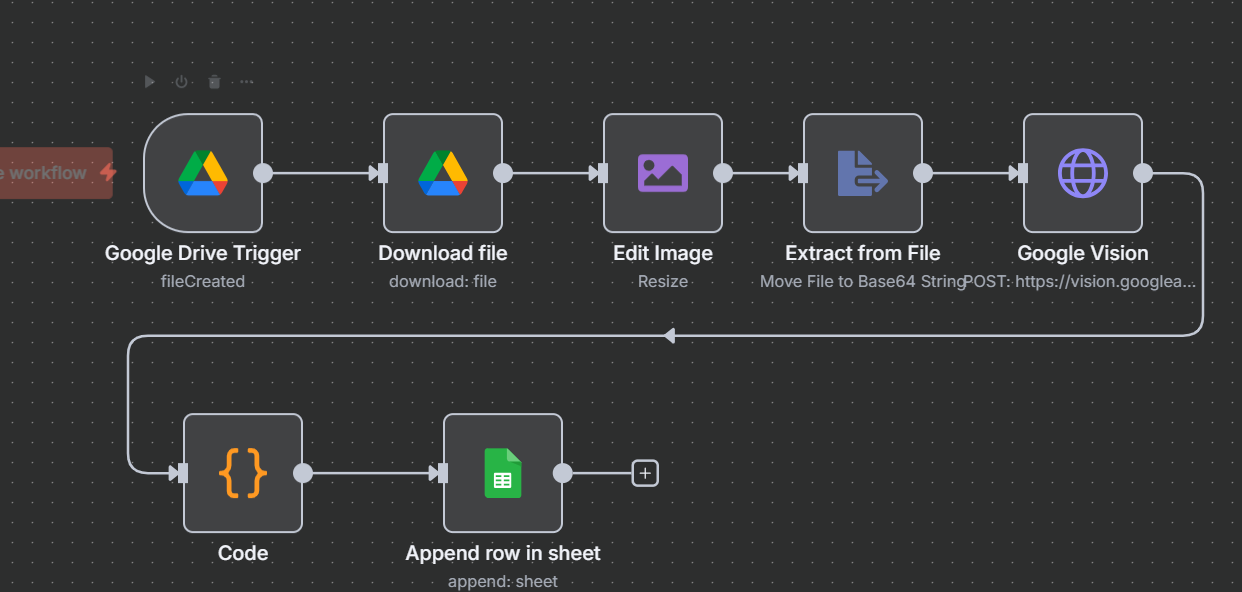Click the 'Edit Image' label

pyautogui.click(x=663, y=253)
